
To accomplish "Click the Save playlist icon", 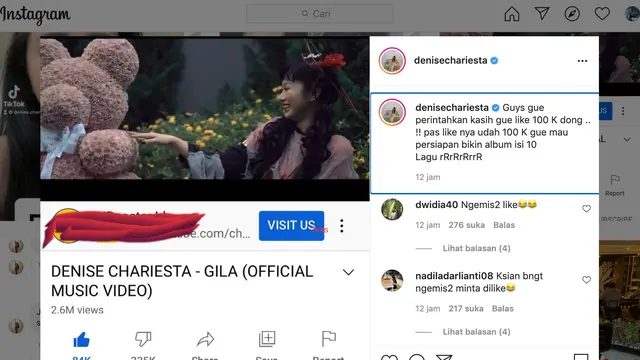I will (267, 339).
